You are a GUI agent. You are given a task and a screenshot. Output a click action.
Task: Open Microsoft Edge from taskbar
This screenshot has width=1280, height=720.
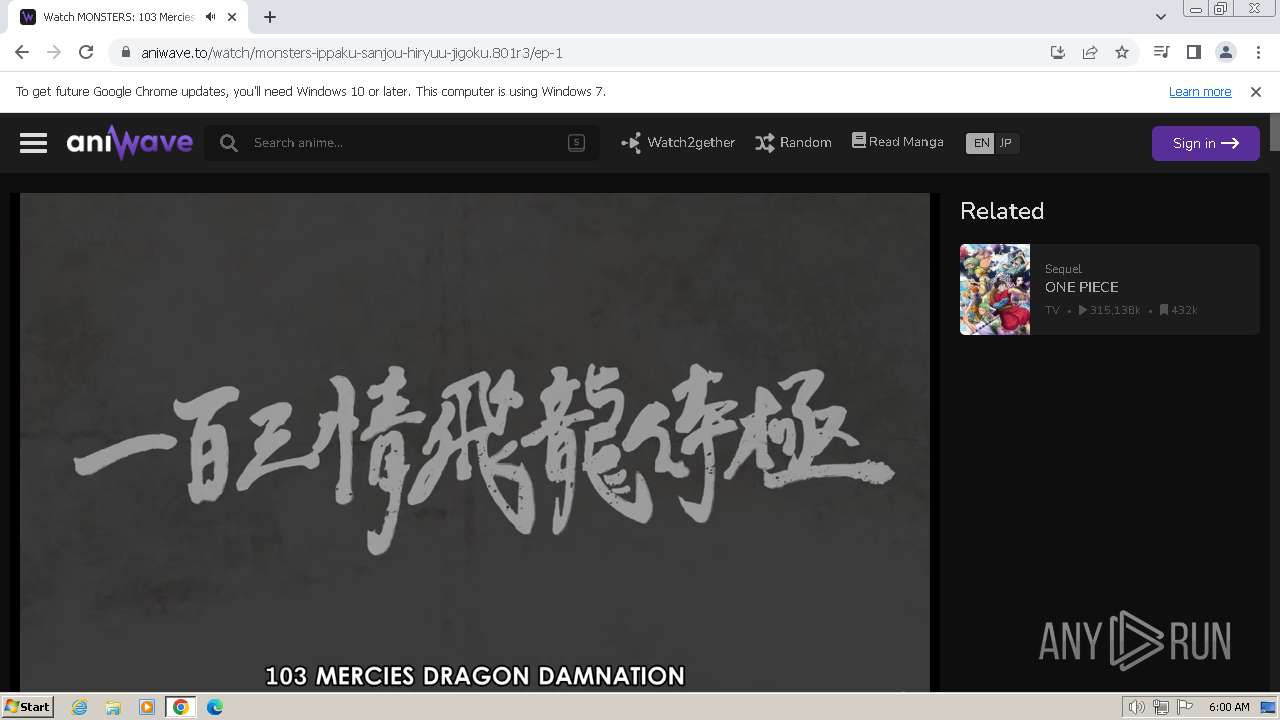214,707
